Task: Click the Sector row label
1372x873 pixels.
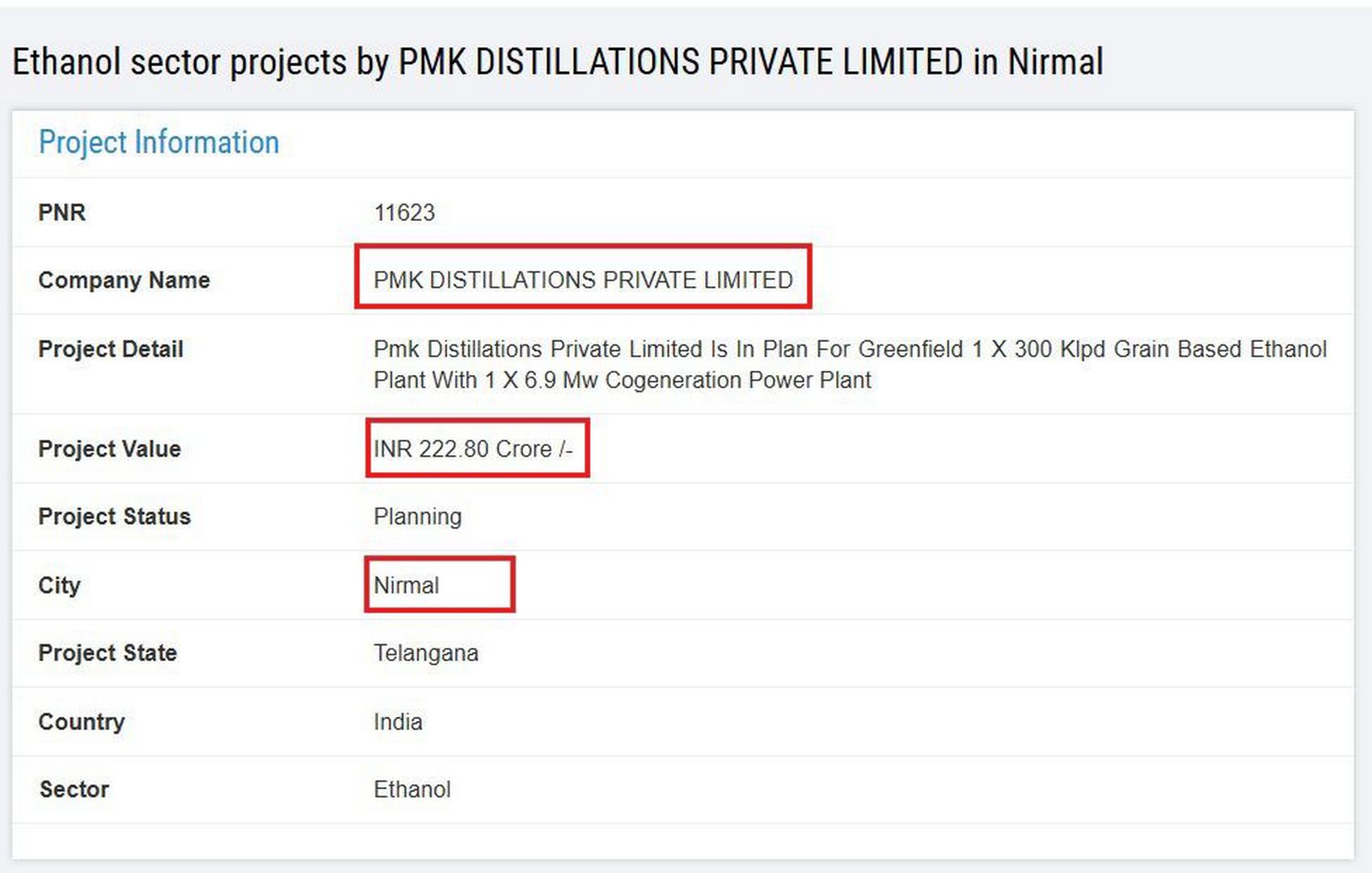Action: (74, 790)
